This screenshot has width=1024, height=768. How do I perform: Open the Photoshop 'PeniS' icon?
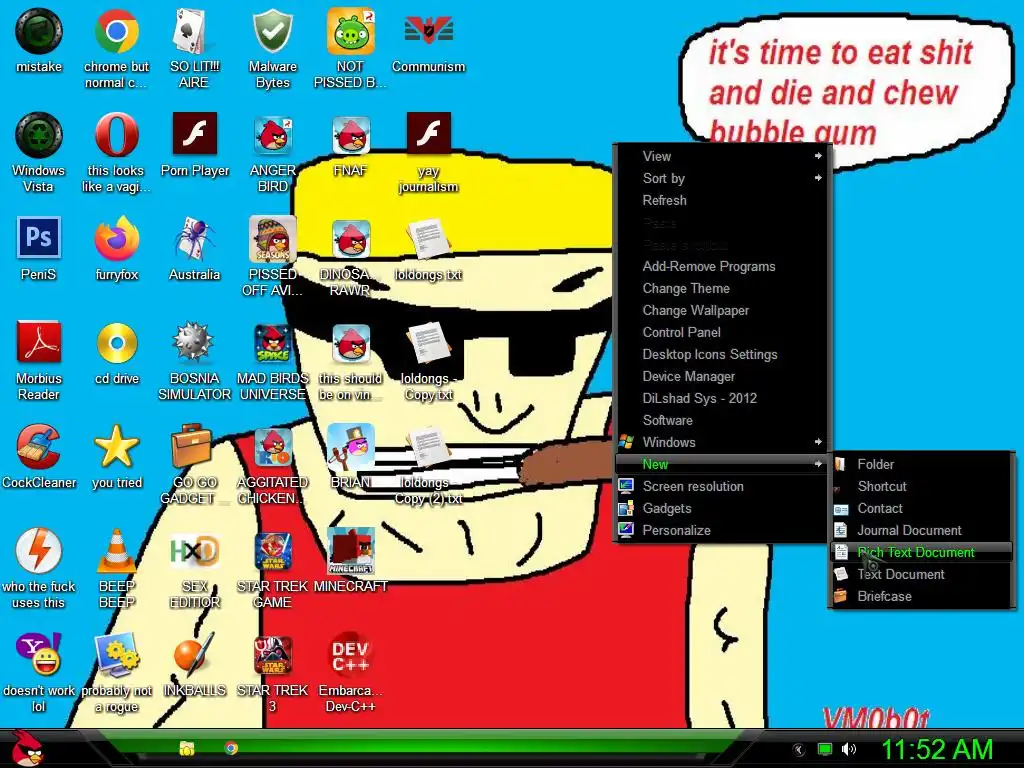39,238
